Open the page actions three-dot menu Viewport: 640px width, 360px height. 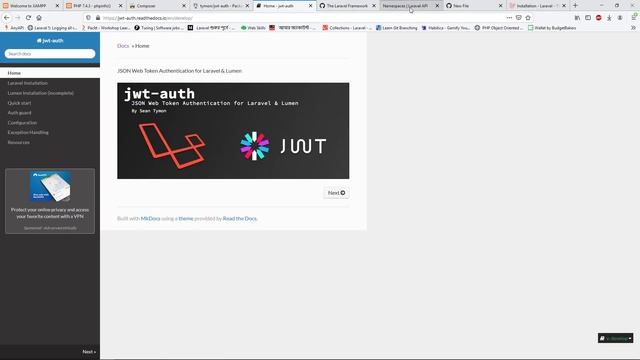509,18
